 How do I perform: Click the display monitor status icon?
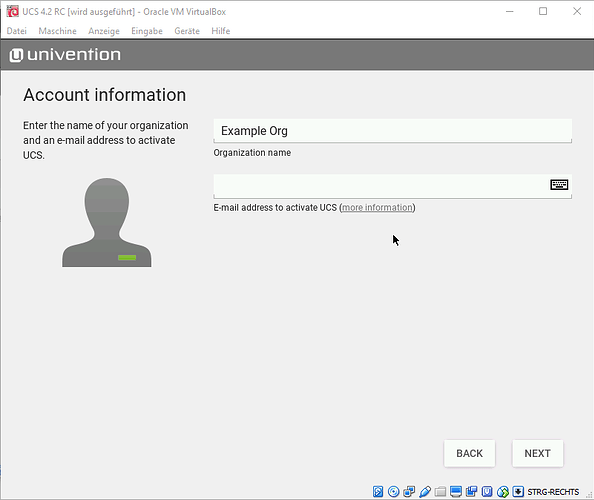(456, 492)
